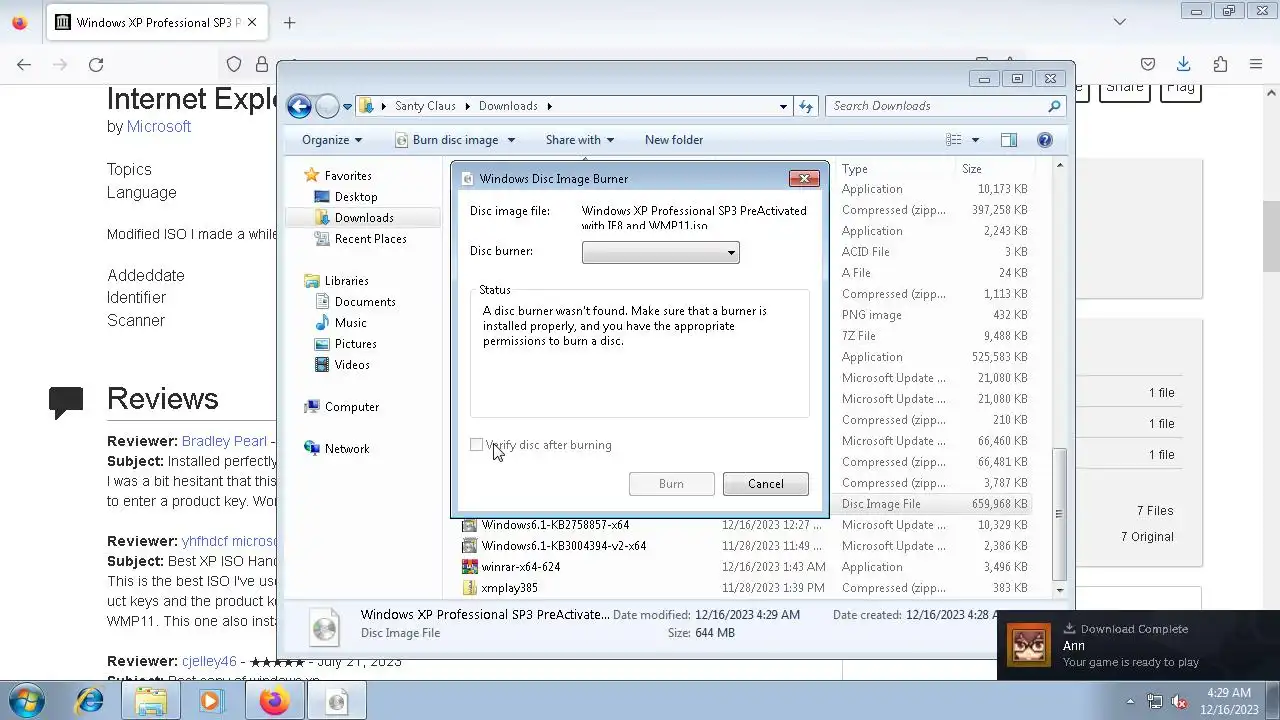
Task: Select Downloads in navigation pane
Action: [x=364, y=218]
